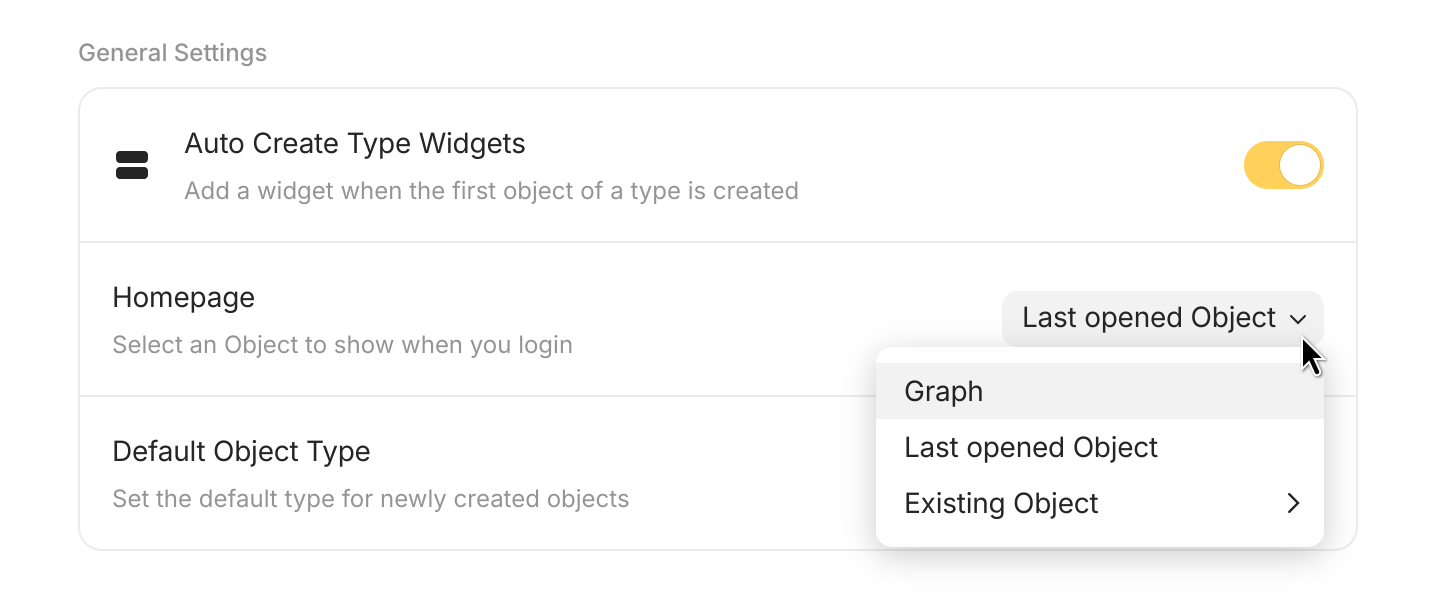Image resolution: width=1430 pixels, height=610 pixels.
Task: Click the widget icon beside Auto Create Type Widgets
Action: 132,166
